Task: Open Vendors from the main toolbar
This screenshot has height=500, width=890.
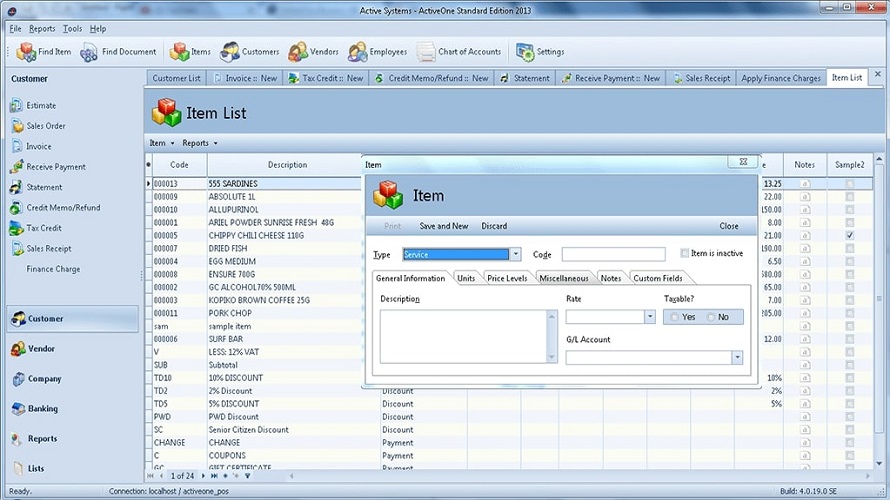Action: [313, 52]
